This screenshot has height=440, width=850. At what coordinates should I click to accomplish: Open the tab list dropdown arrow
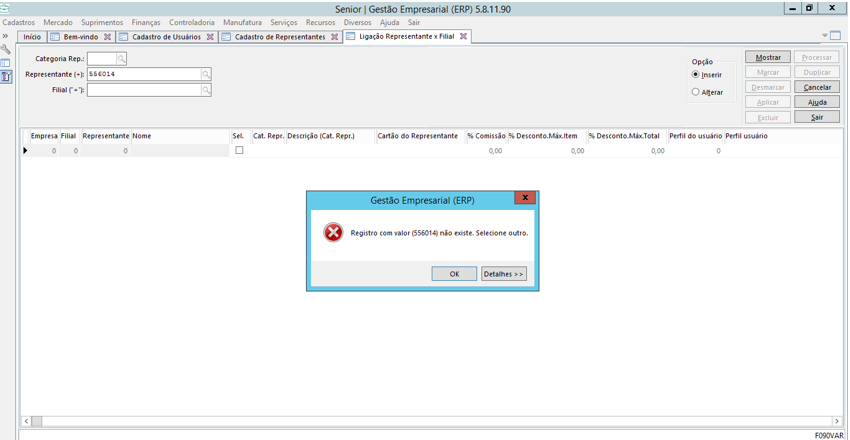825,36
